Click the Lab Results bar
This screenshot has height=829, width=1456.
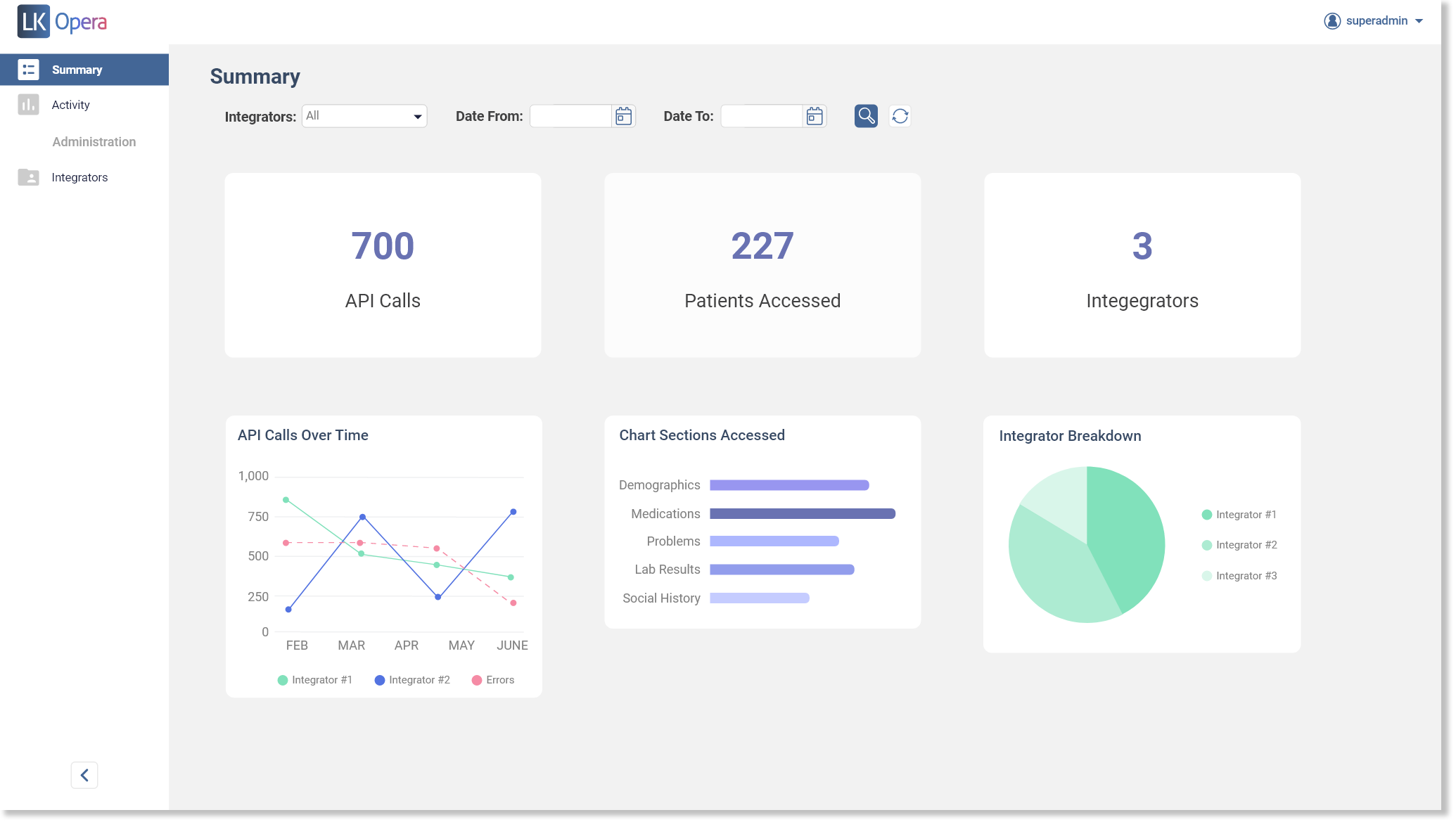pyautogui.click(x=782, y=570)
